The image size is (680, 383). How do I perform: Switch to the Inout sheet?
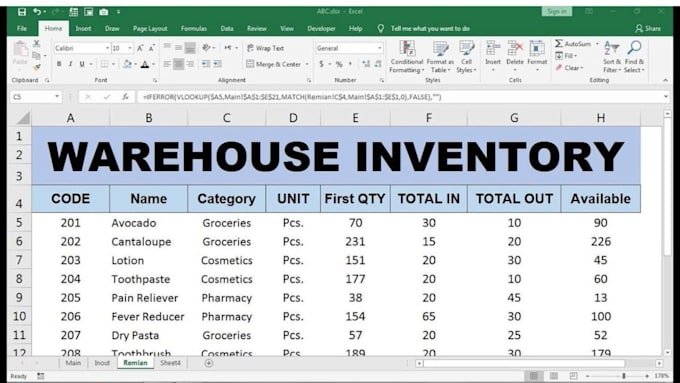(102, 363)
